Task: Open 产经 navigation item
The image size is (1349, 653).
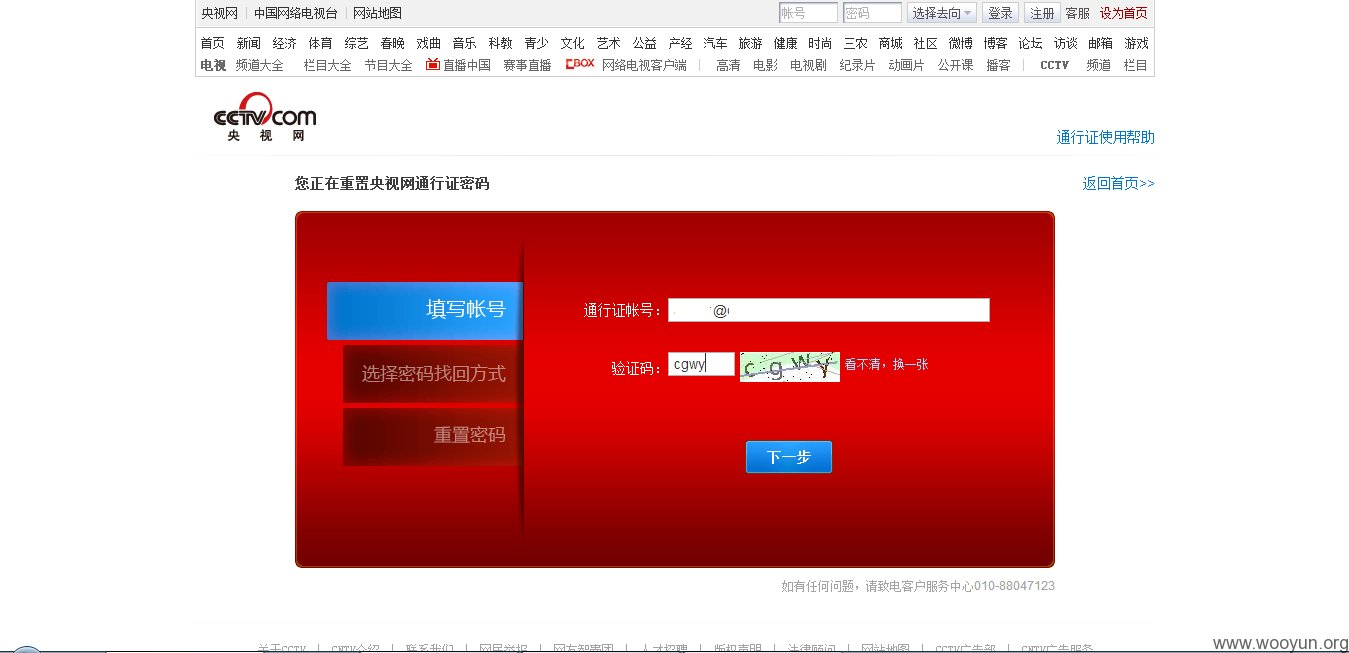Action: (x=680, y=43)
